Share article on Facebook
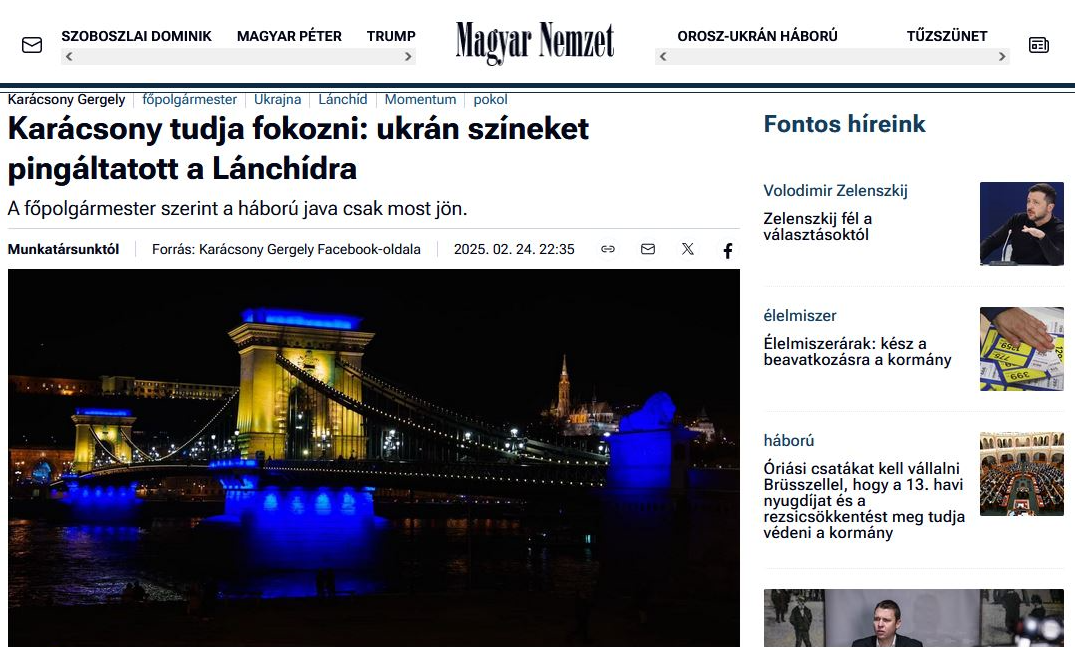Screen dimensions: 1075x647 tap(728, 250)
